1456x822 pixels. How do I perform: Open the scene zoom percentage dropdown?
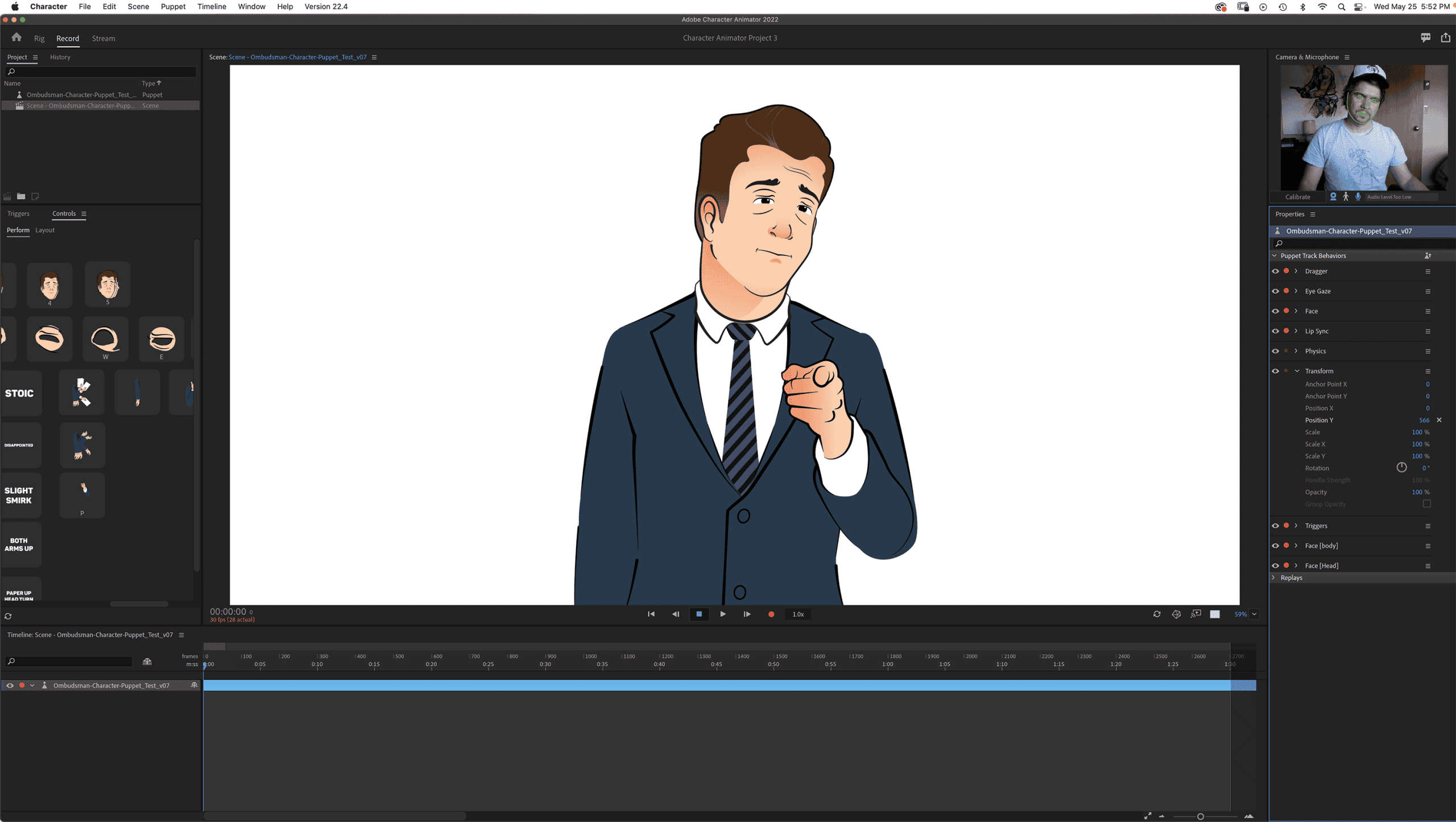[1254, 614]
